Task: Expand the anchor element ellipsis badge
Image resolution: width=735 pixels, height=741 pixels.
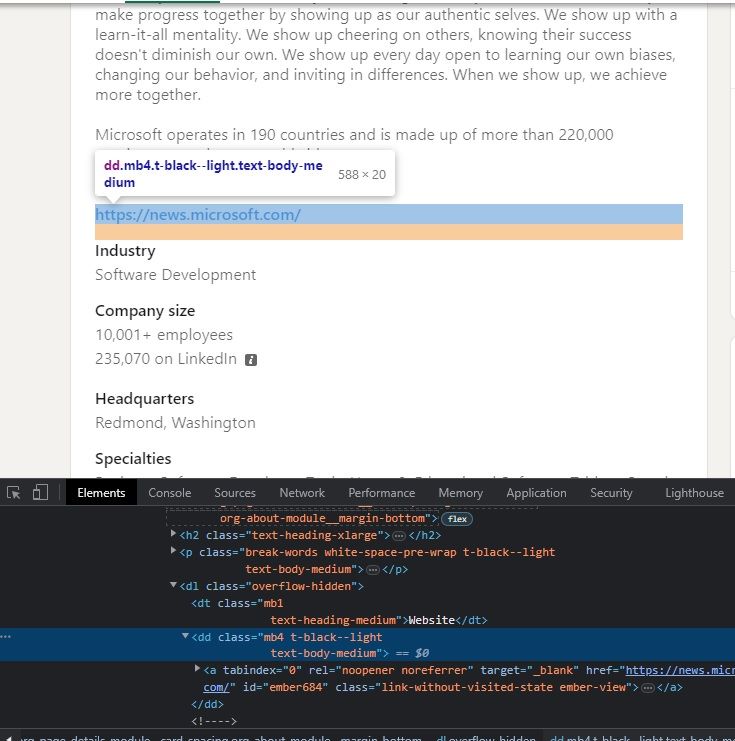Action: 648,688
